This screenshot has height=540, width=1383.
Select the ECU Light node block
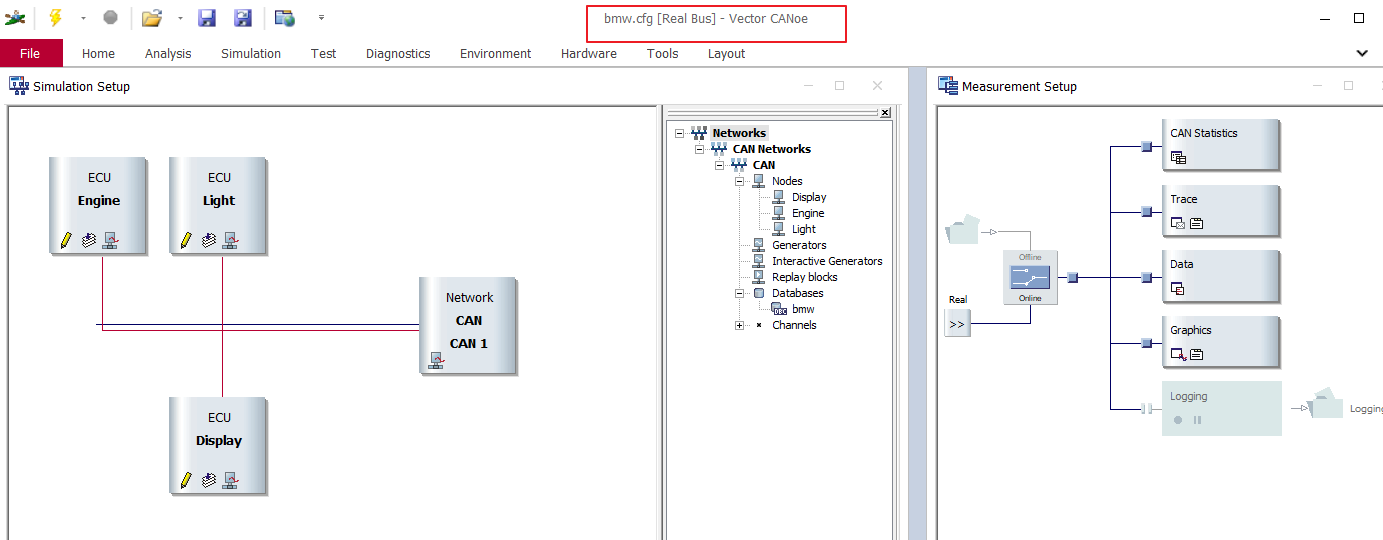point(219,205)
